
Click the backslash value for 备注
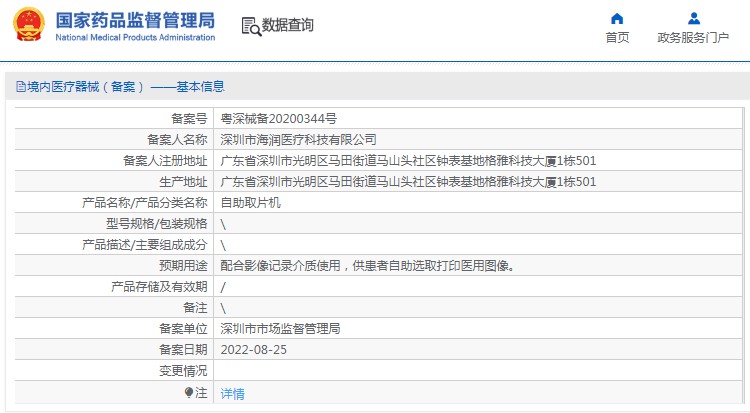pyautogui.click(x=223, y=308)
